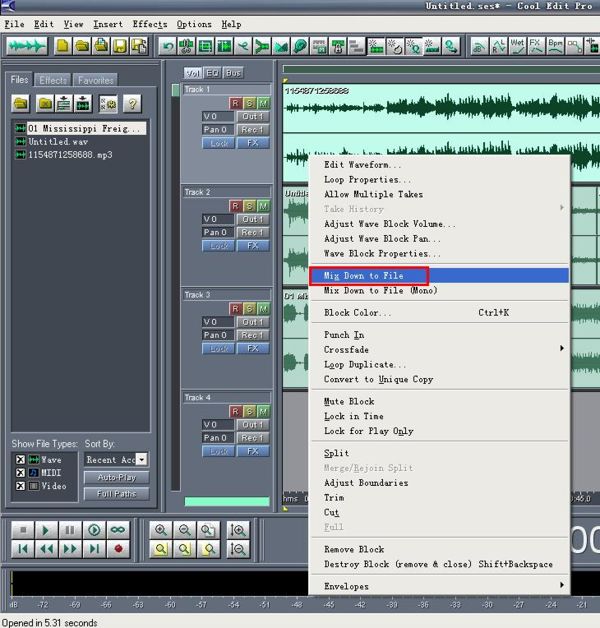The height and width of the screenshot is (628, 600).
Task: Click the green horizontal bar below track controls
Action: click(x=227, y=501)
